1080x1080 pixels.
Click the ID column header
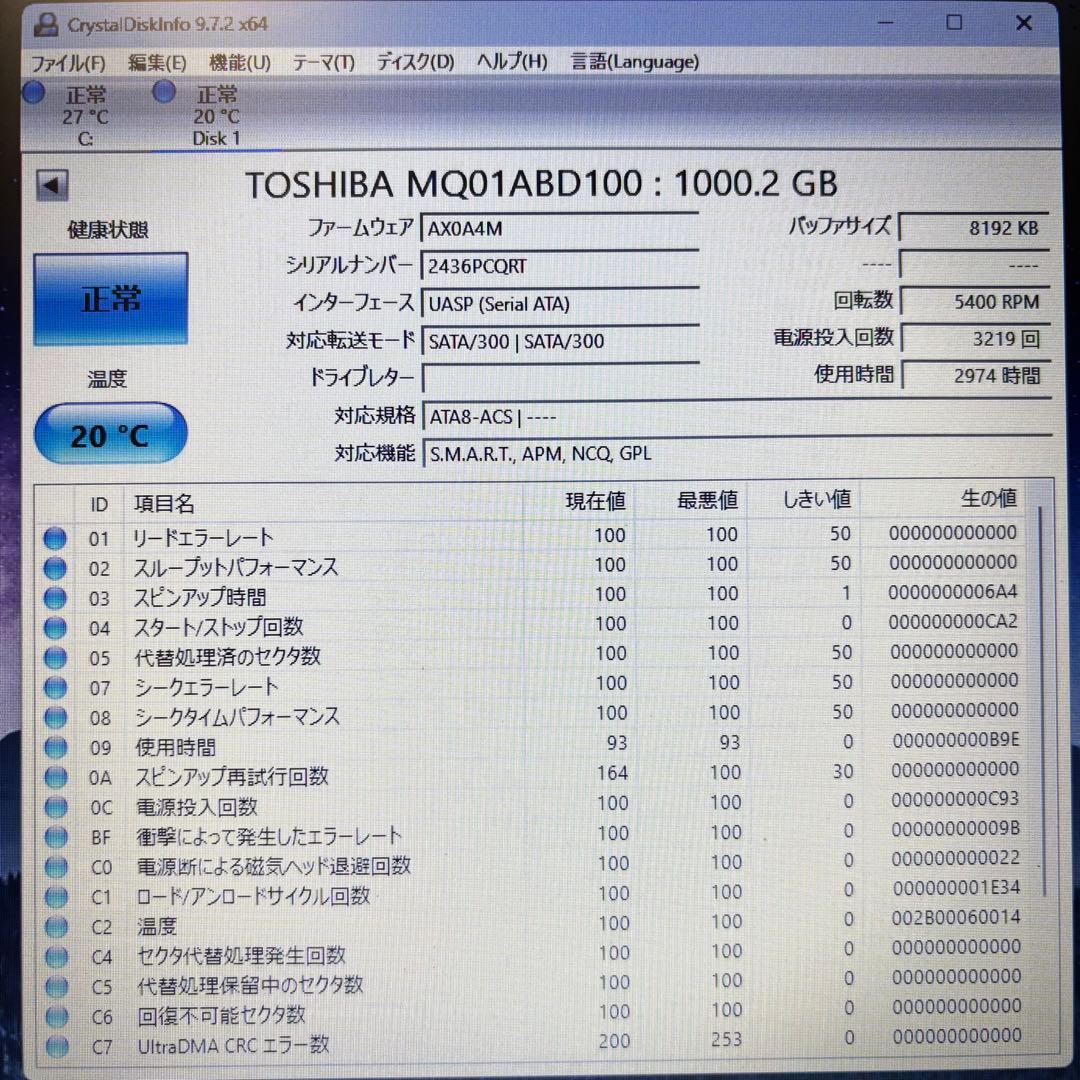(x=98, y=504)
